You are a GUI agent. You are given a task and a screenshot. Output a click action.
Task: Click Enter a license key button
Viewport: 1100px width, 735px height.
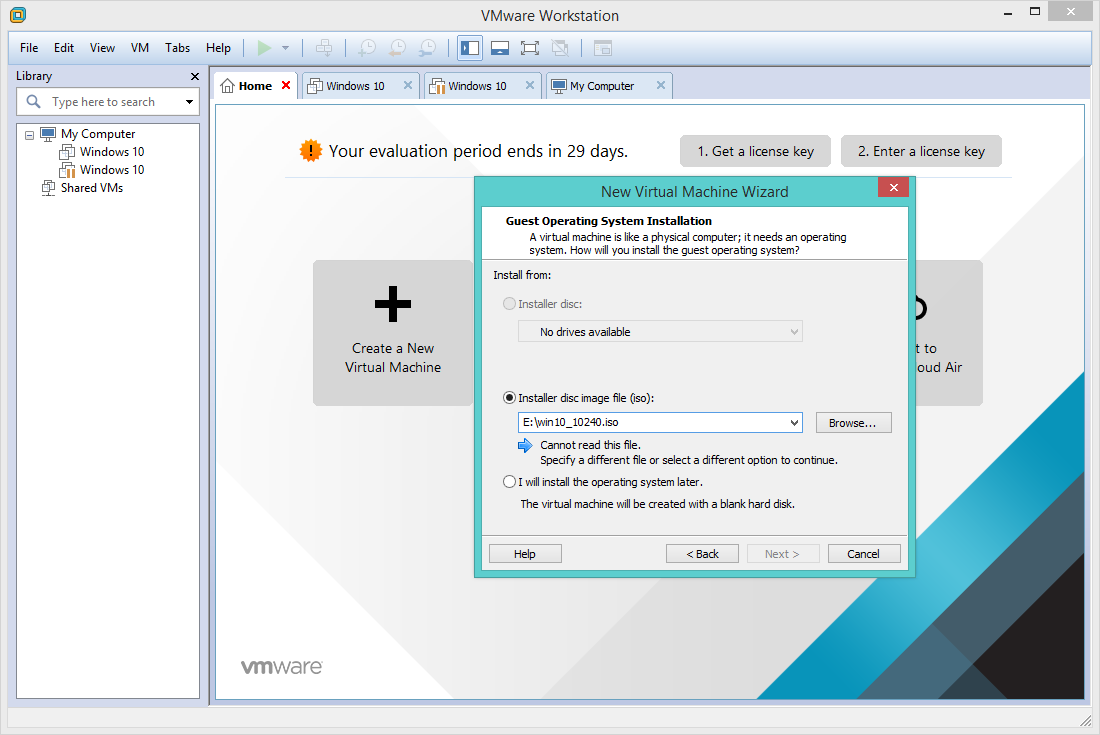pos(921,151)
